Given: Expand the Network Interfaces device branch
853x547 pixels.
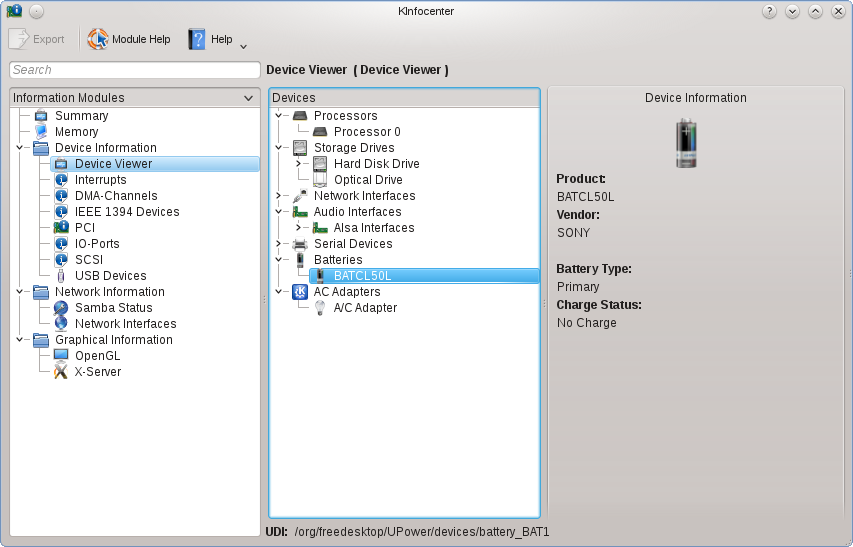Looking at the screenshot, I should [278, 196].
